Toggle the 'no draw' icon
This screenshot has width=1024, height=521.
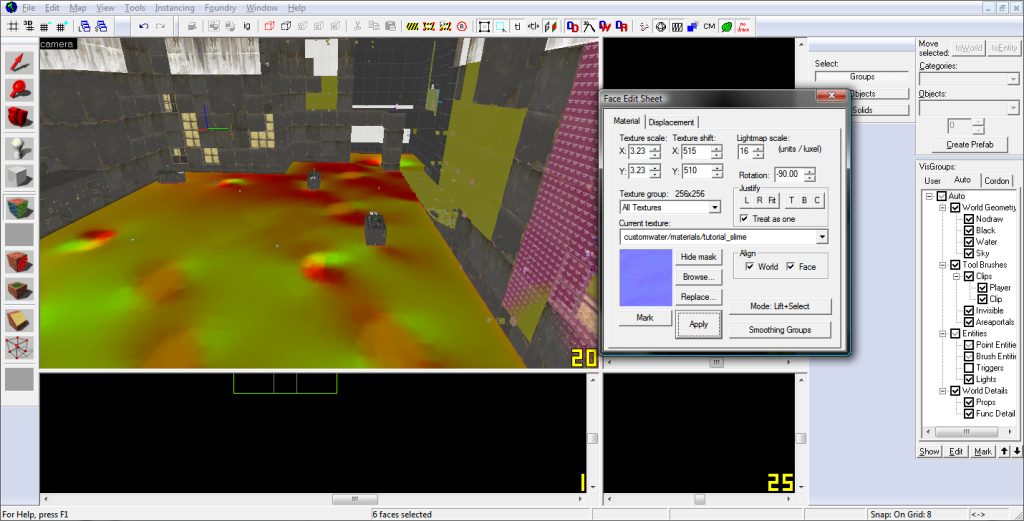(x=743, y=27)
